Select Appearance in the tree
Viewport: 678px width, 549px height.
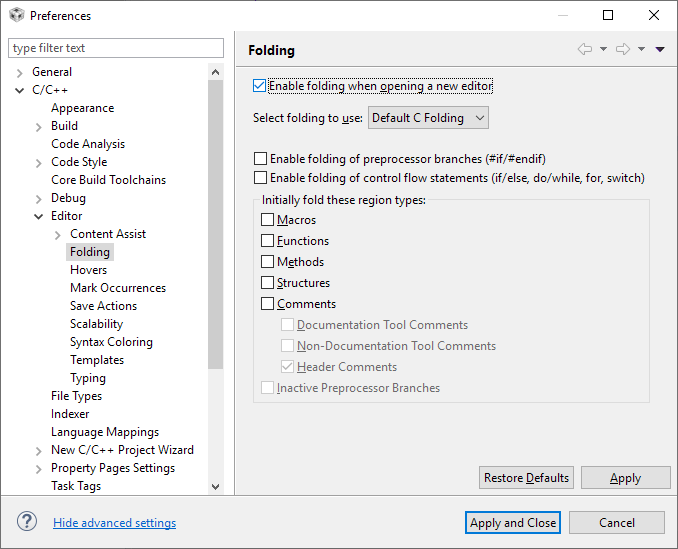(x=83, y=108)
